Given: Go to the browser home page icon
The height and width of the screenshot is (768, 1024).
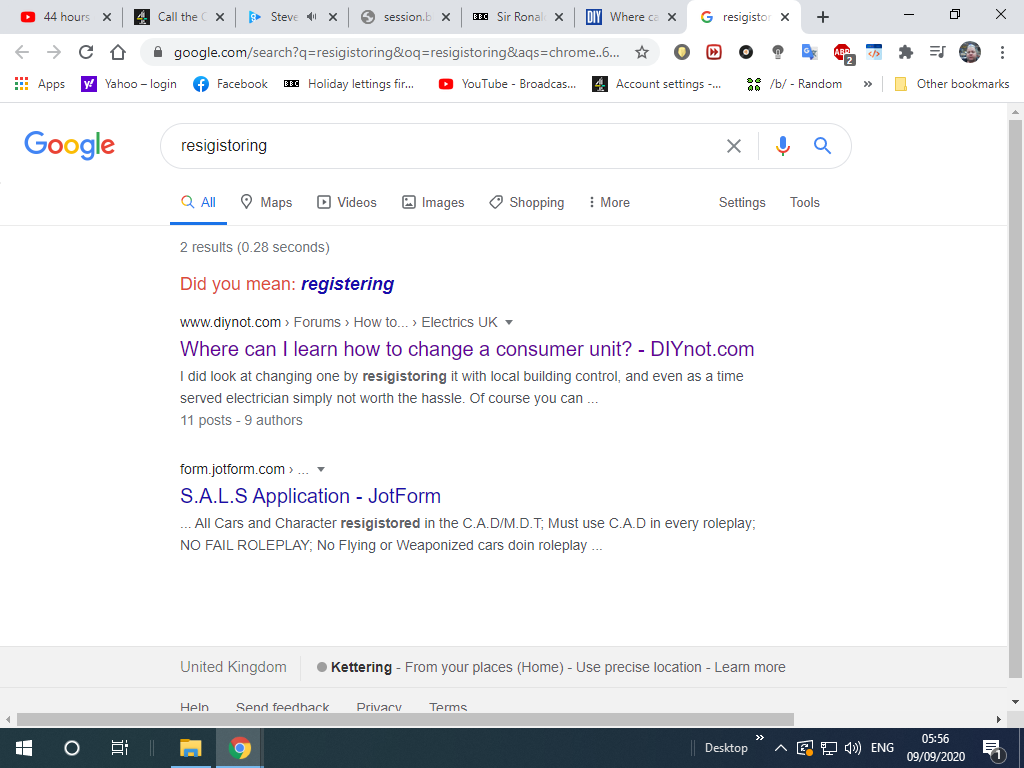Looking at the screenshot, I should 118,52.
